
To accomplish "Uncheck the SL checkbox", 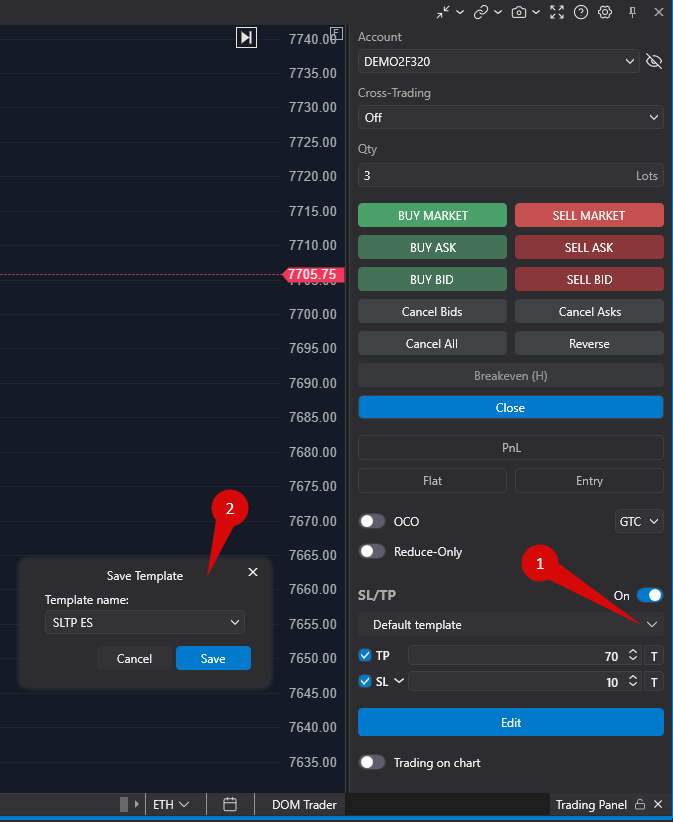I will click(x=365, y=681).
